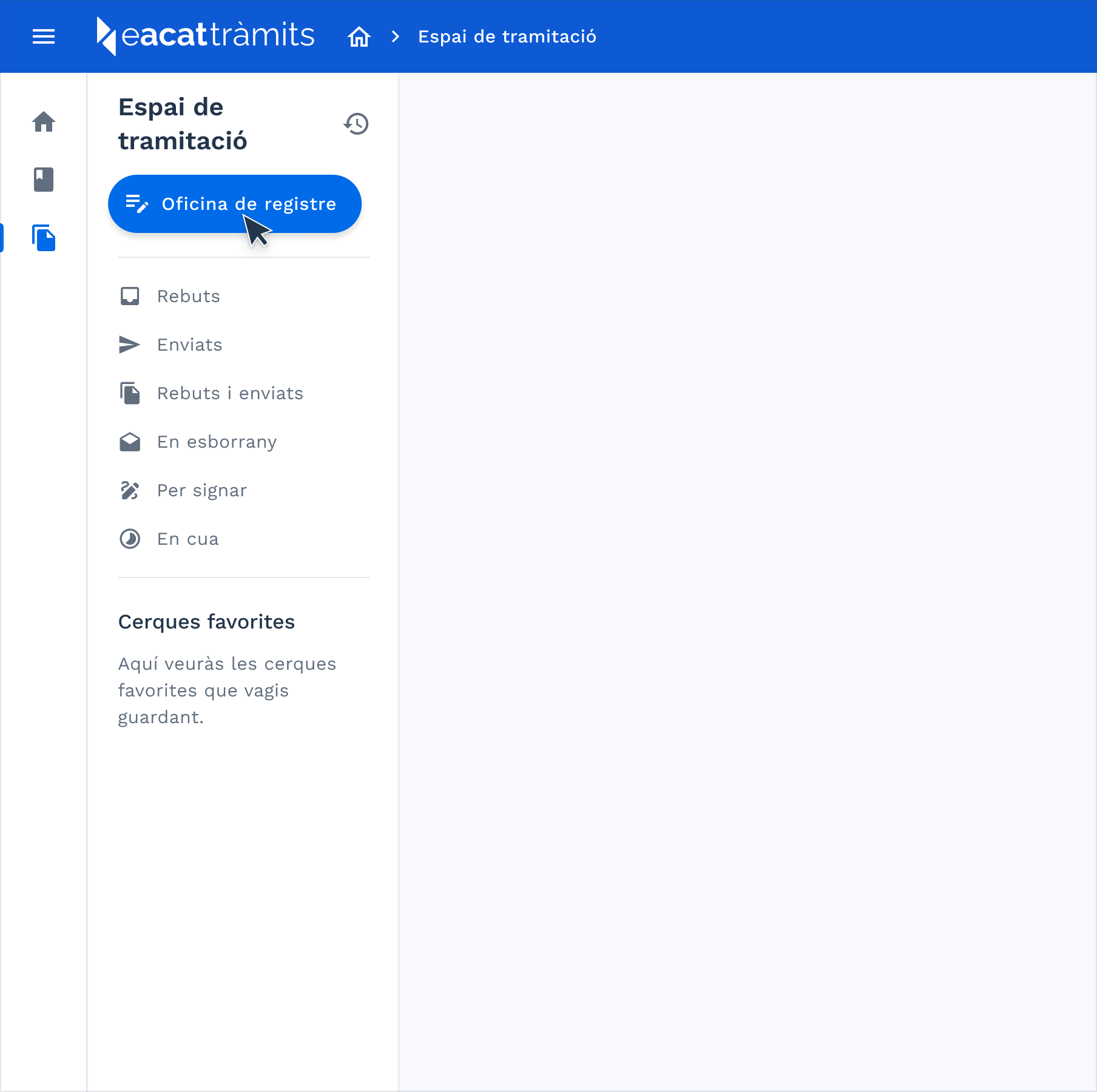The height and width of the screenshot is (1092, 1097).
Task: Open the hamburger menu in header
Action: [x=44, y=36]
